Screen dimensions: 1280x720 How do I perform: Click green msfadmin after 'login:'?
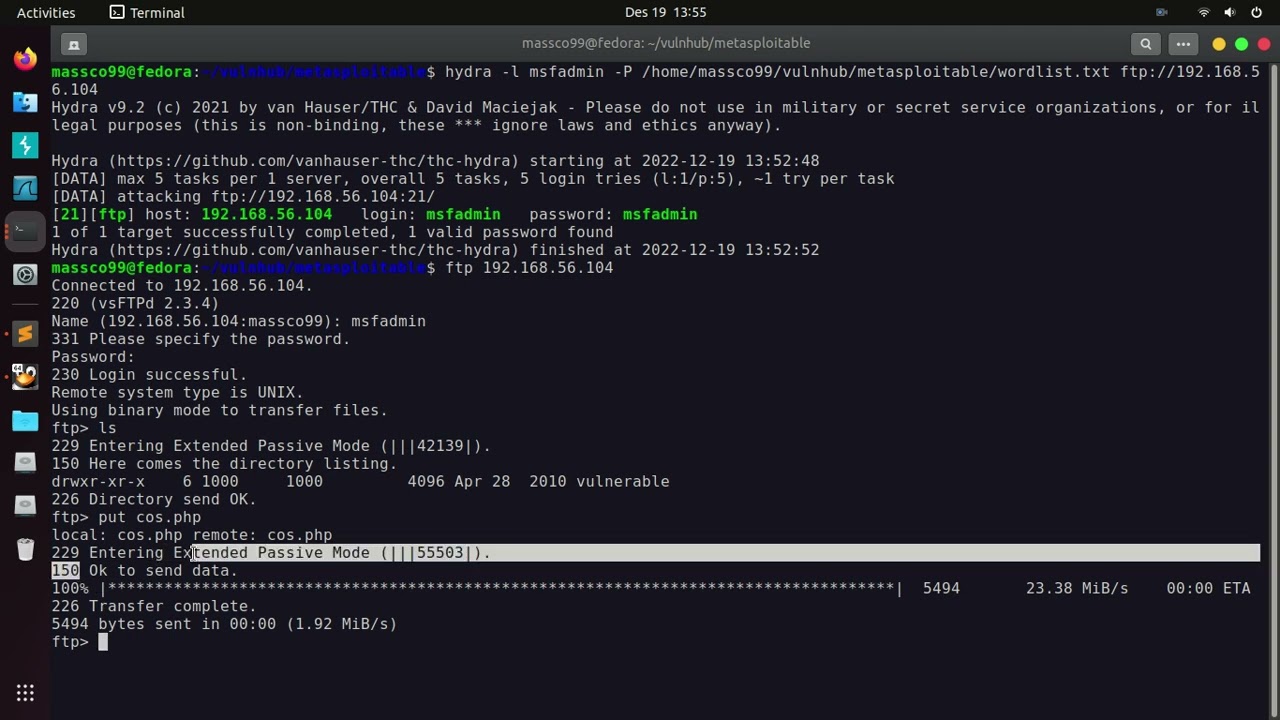click(x=463, y=215)
